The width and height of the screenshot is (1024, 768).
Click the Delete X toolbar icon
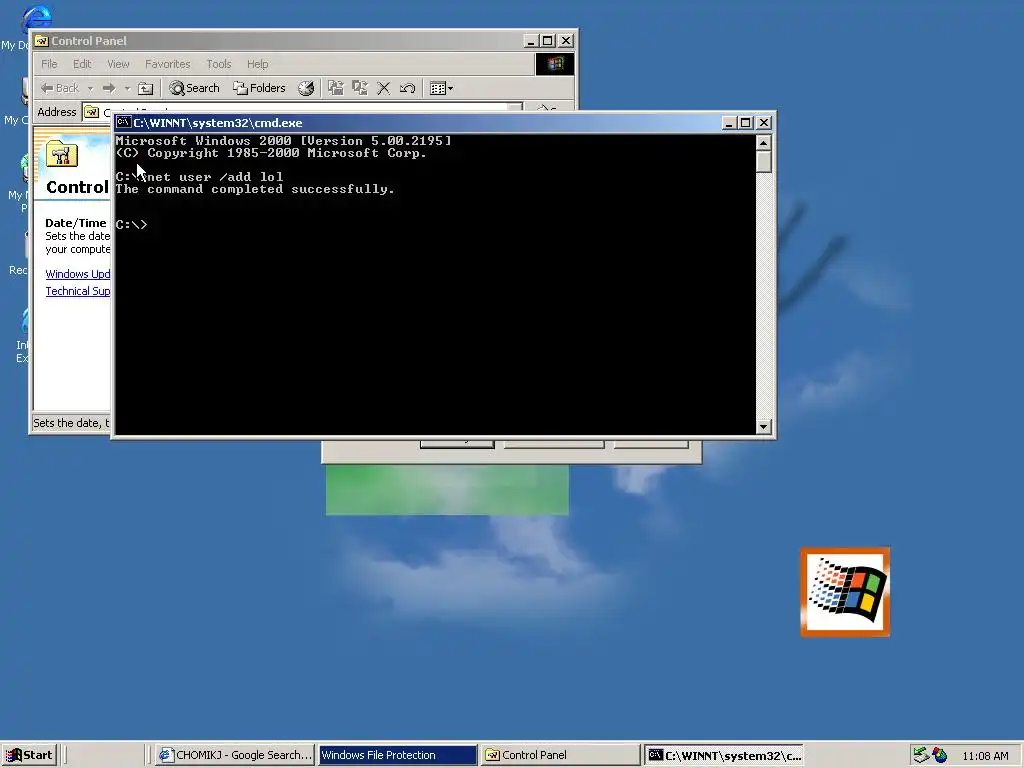coord(383,88)
